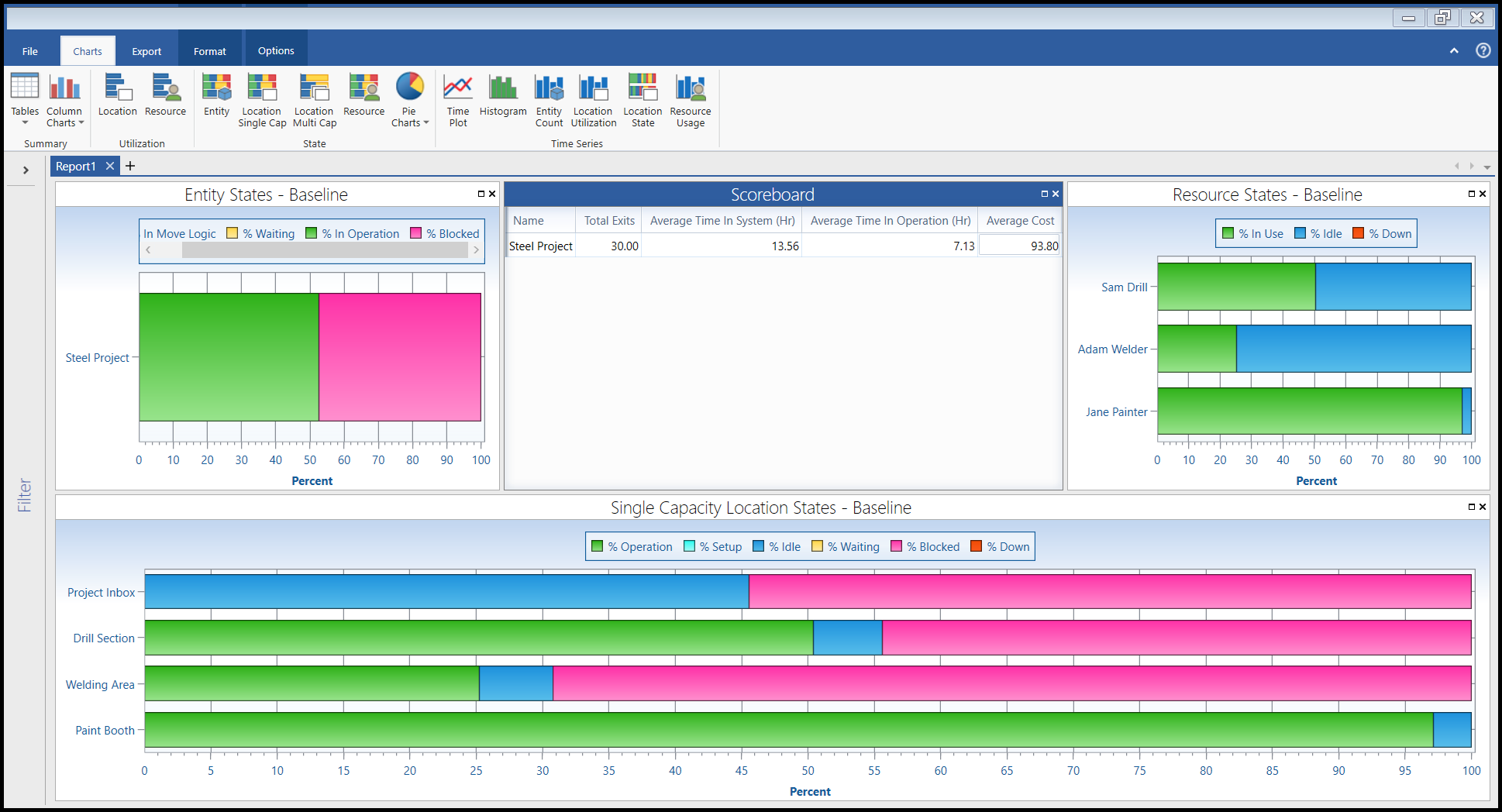Open the Location Multi Cap state chart
The height and width of the screenshot is (812, 1502).
[x=315, y=99]
